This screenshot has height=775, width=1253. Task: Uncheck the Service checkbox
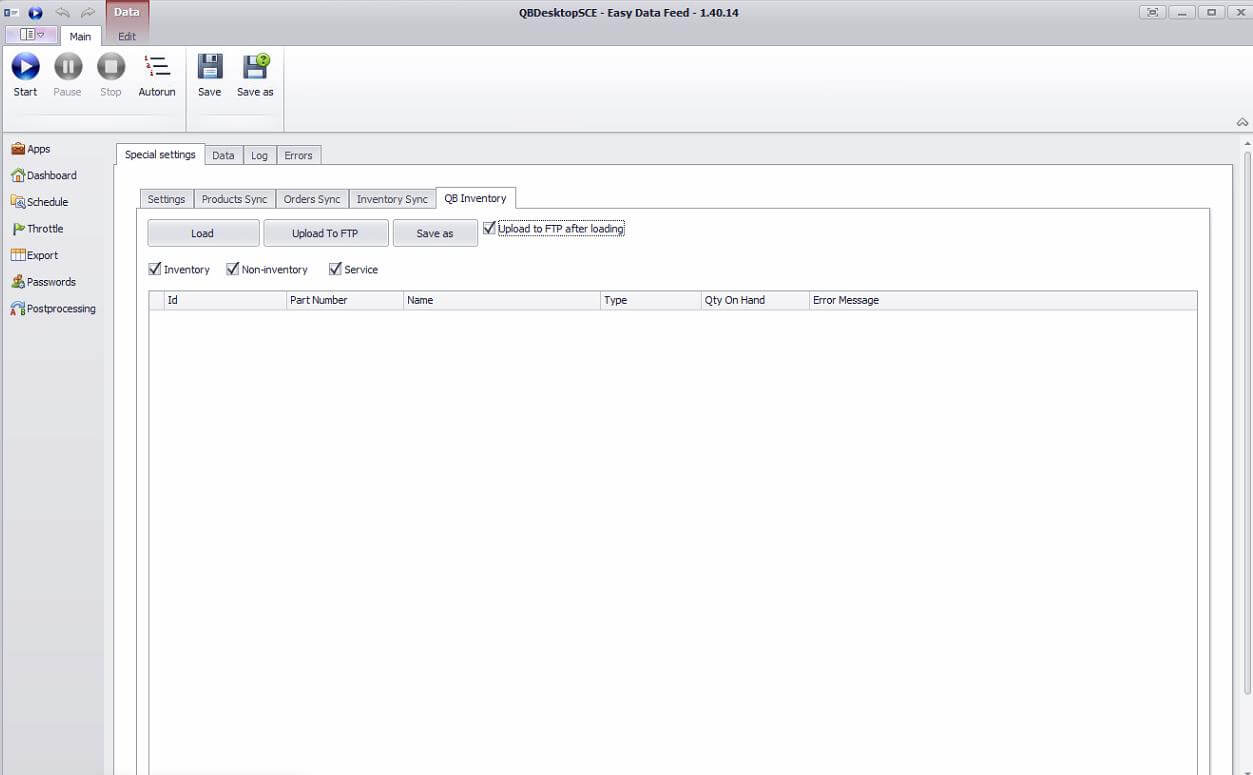[x=335, y=269]
